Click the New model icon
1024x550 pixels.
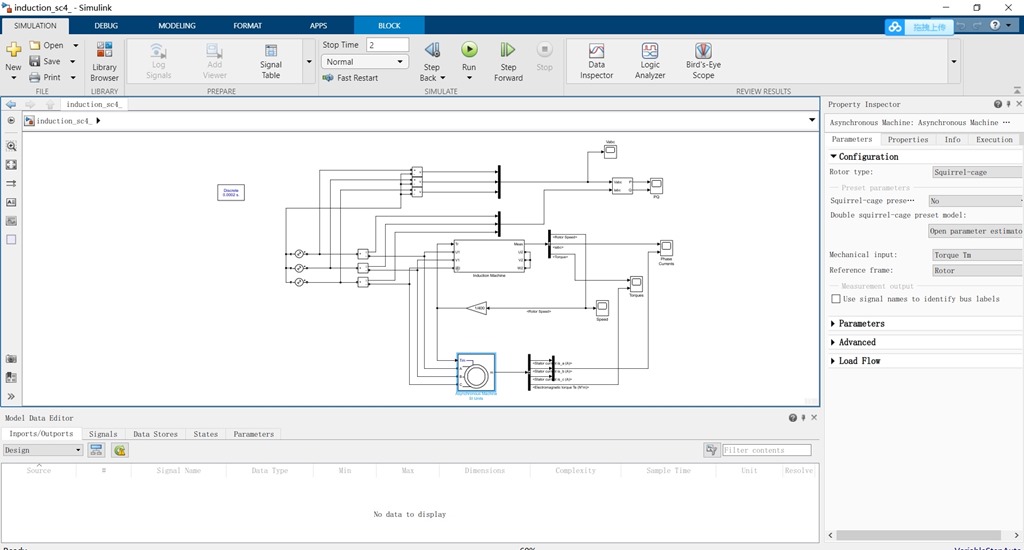click(13, 50)
